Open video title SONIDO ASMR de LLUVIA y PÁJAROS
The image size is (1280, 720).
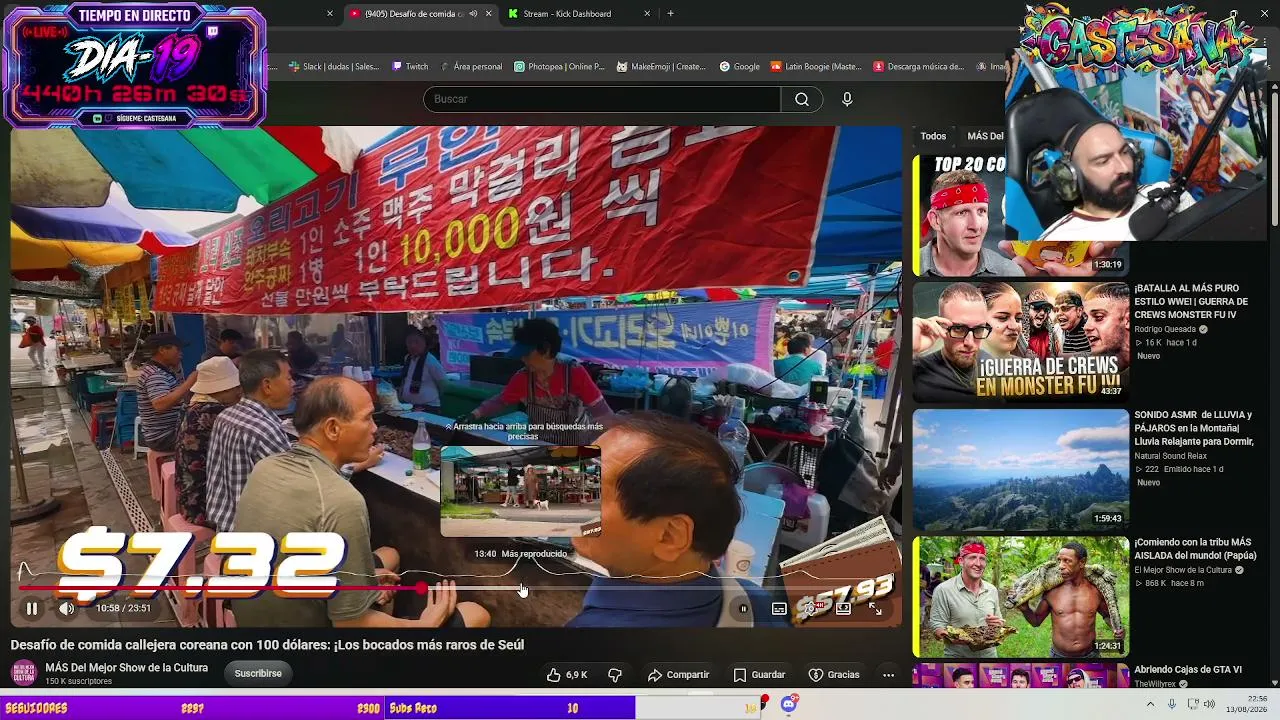coord(1194,428)
